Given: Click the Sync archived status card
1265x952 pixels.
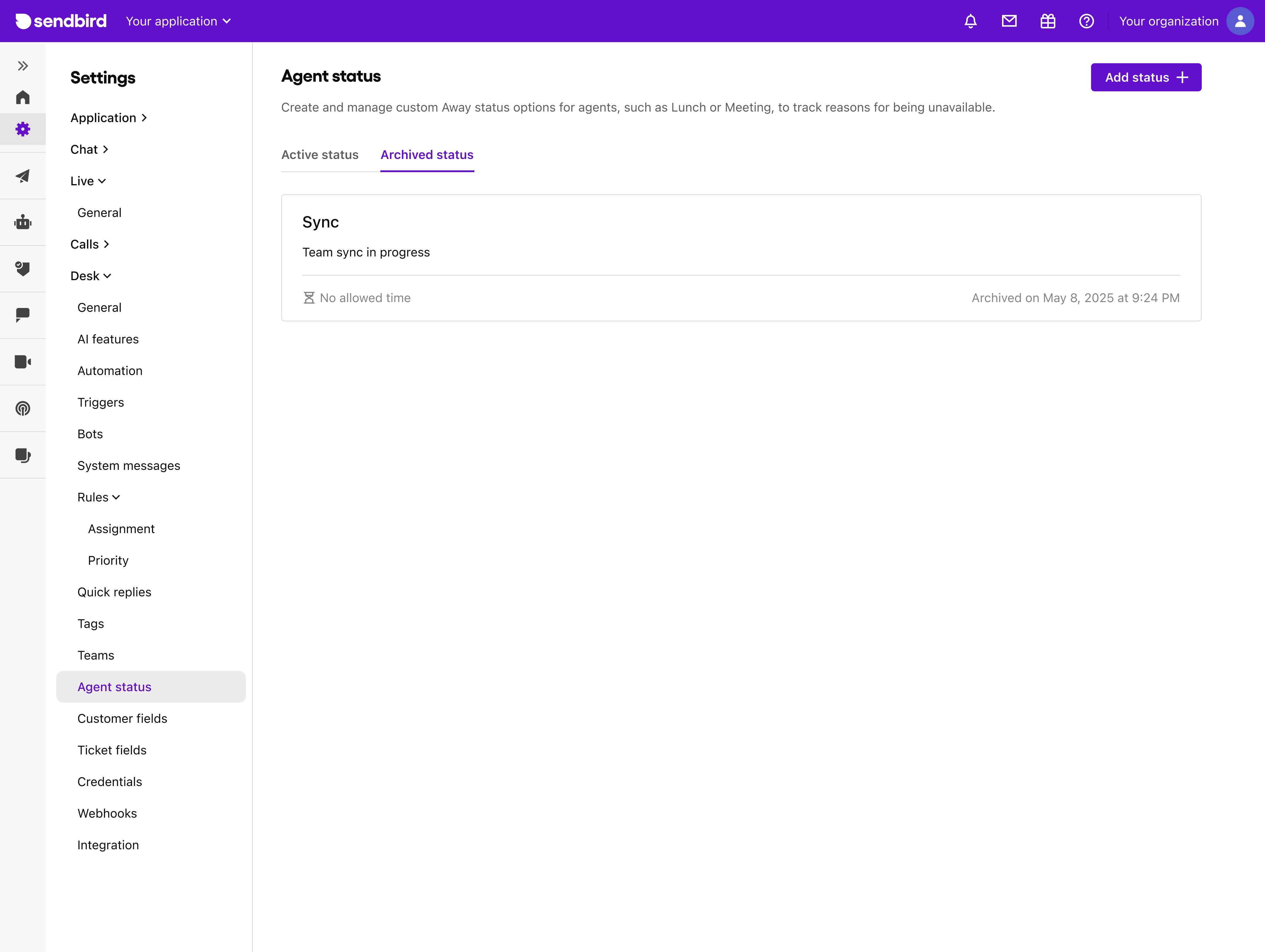Looking at the screenshot, I should click(741, 257).
